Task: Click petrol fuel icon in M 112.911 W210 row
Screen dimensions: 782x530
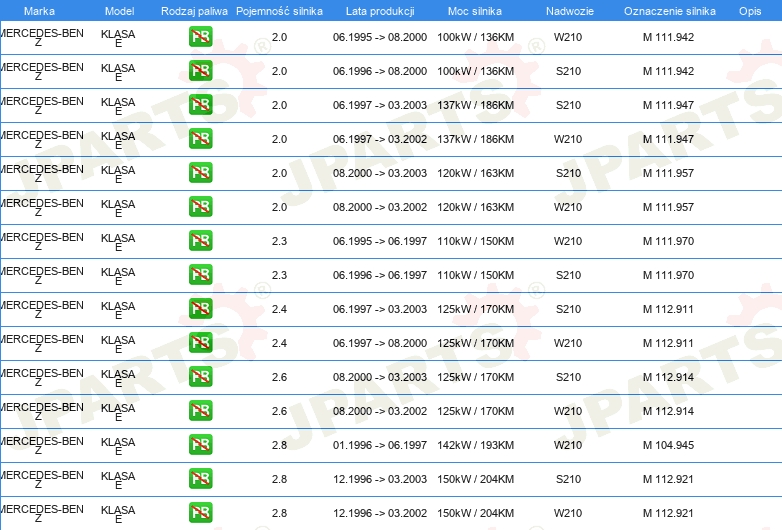Action: [x=200, y=343]
